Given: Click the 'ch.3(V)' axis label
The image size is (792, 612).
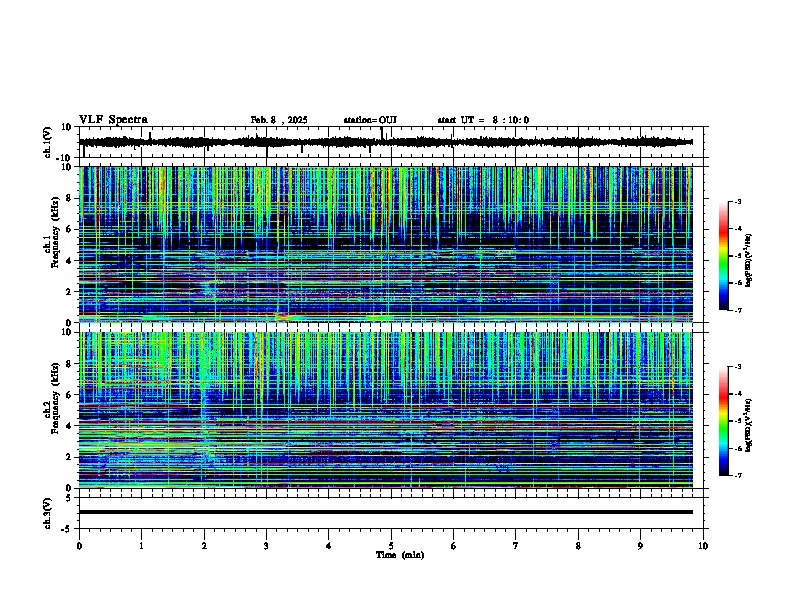Looking at the screenshot, I should pos(47,514).
